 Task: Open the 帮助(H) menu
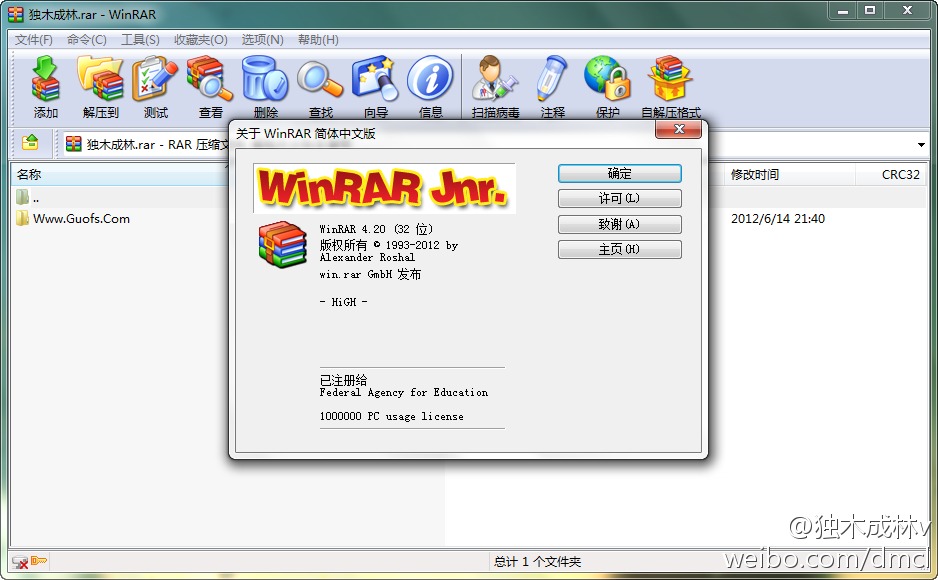click(x=318, y=39)
